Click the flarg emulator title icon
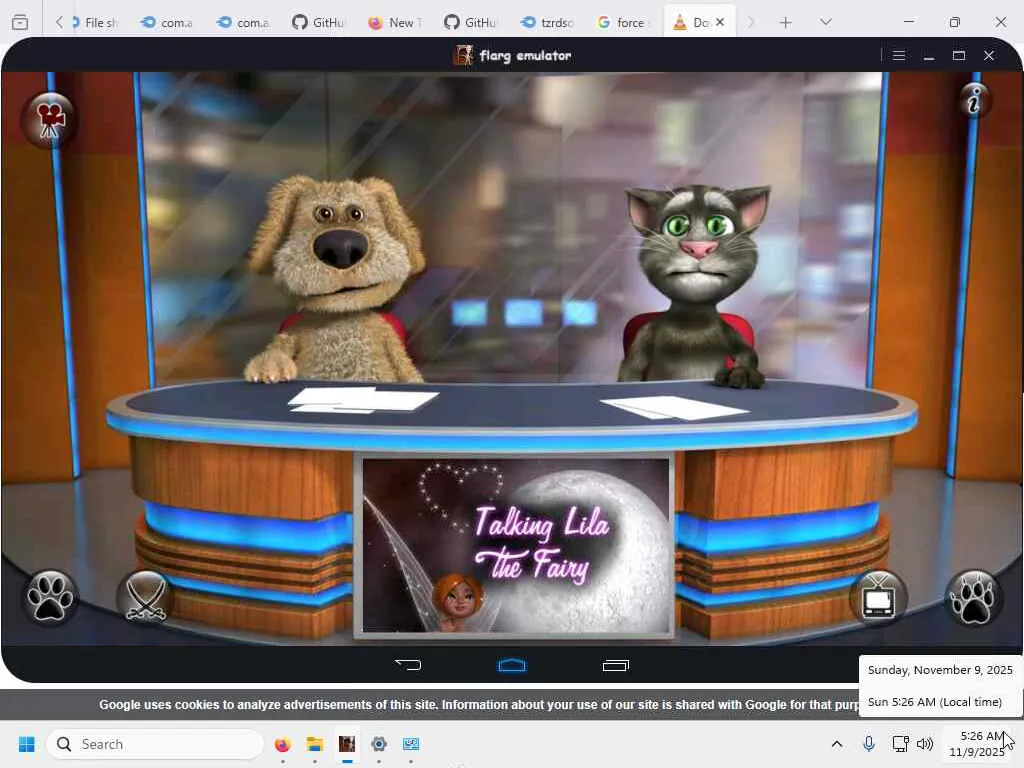This screenshot has height=768, width=1024. point(464,56)
